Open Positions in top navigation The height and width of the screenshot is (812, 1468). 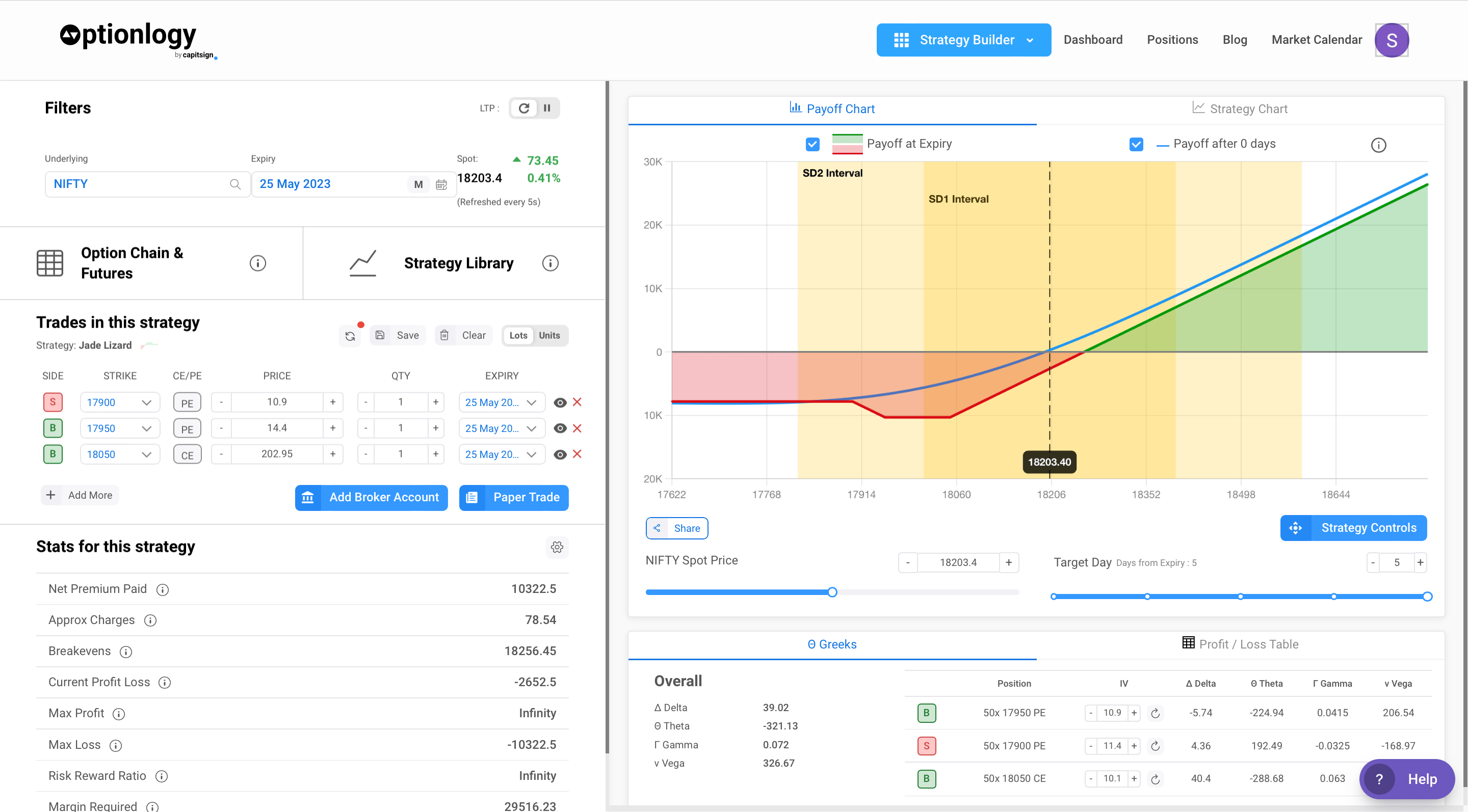click(1172, 40)
